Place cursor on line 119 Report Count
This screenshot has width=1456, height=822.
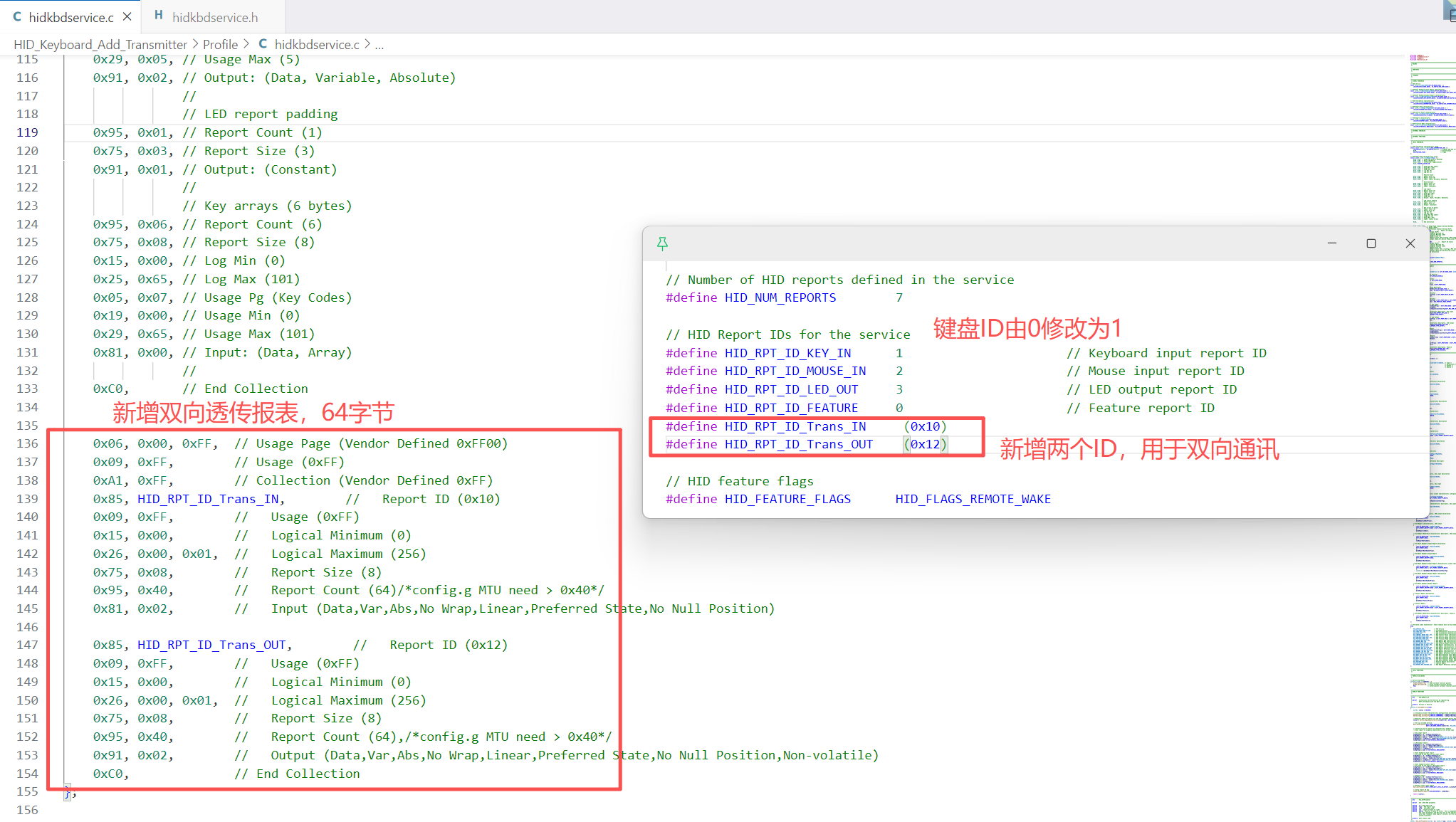tap(248, 132)
